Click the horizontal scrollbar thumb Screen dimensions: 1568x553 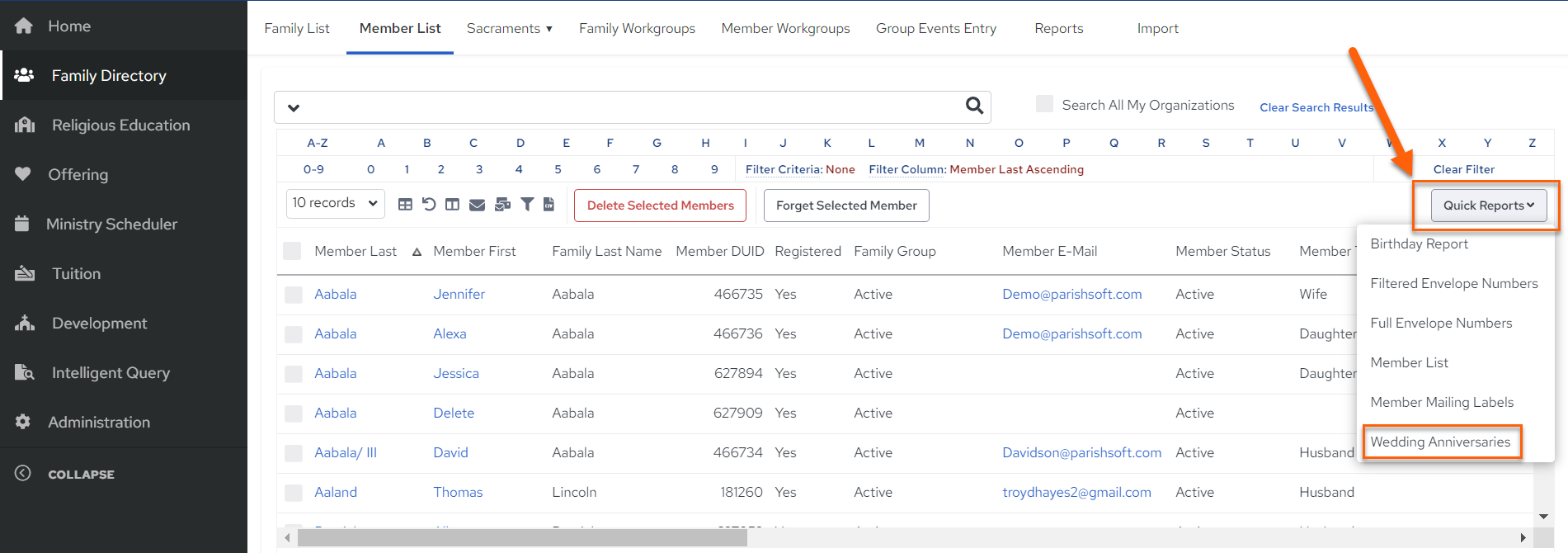[x=522, y=538]
